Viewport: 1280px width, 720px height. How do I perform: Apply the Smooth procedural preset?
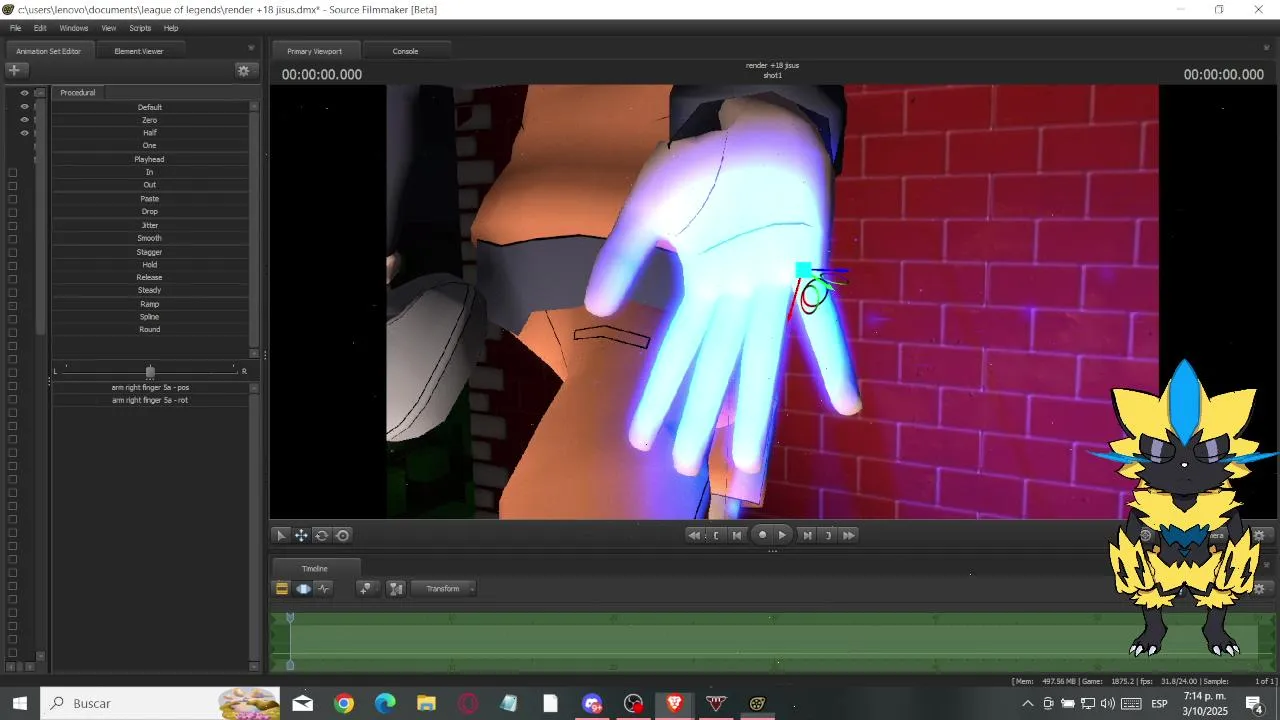tap(150, 238)
